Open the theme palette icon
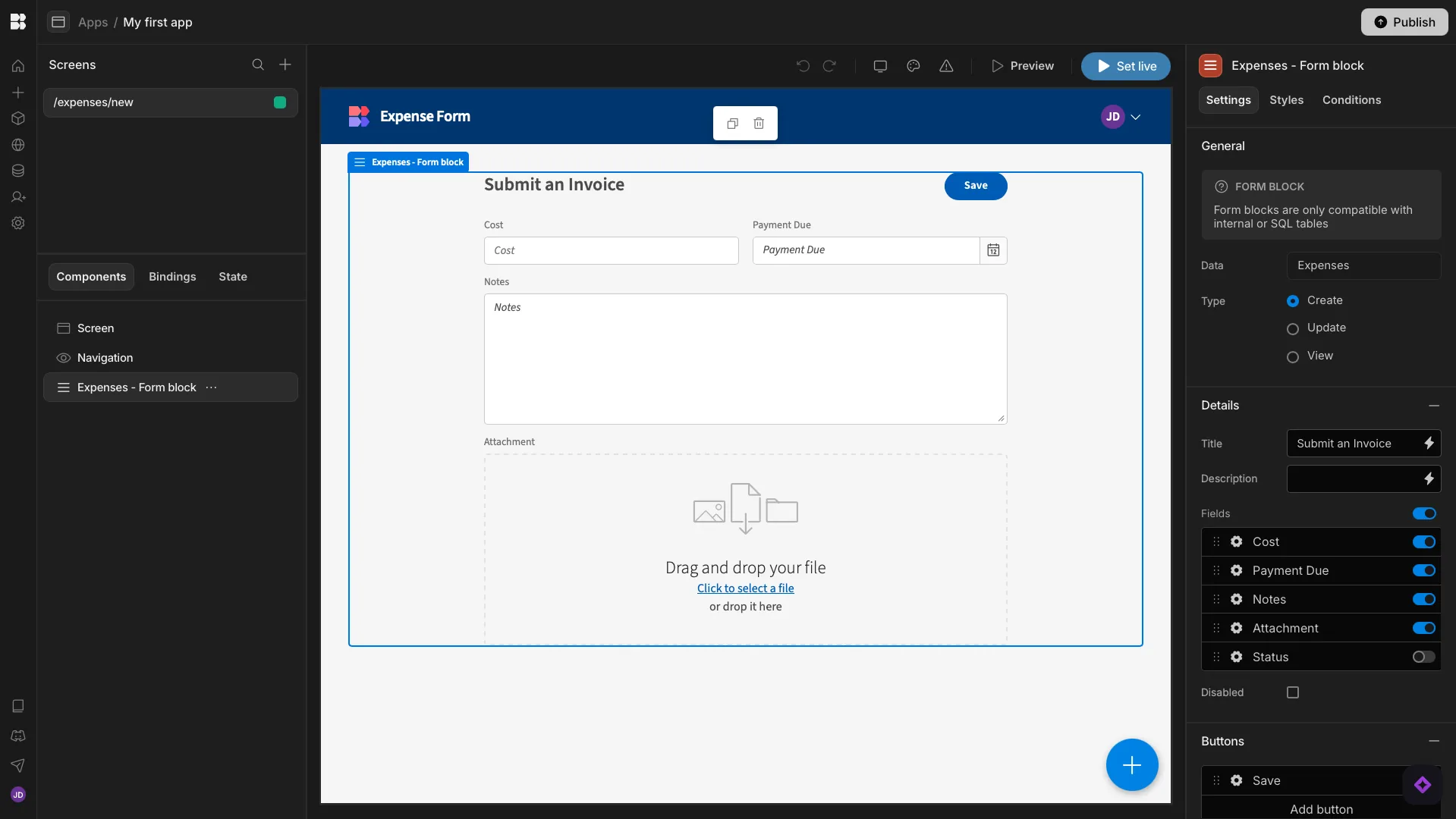This screenshot has height=819, width=1456. [914, 66]
